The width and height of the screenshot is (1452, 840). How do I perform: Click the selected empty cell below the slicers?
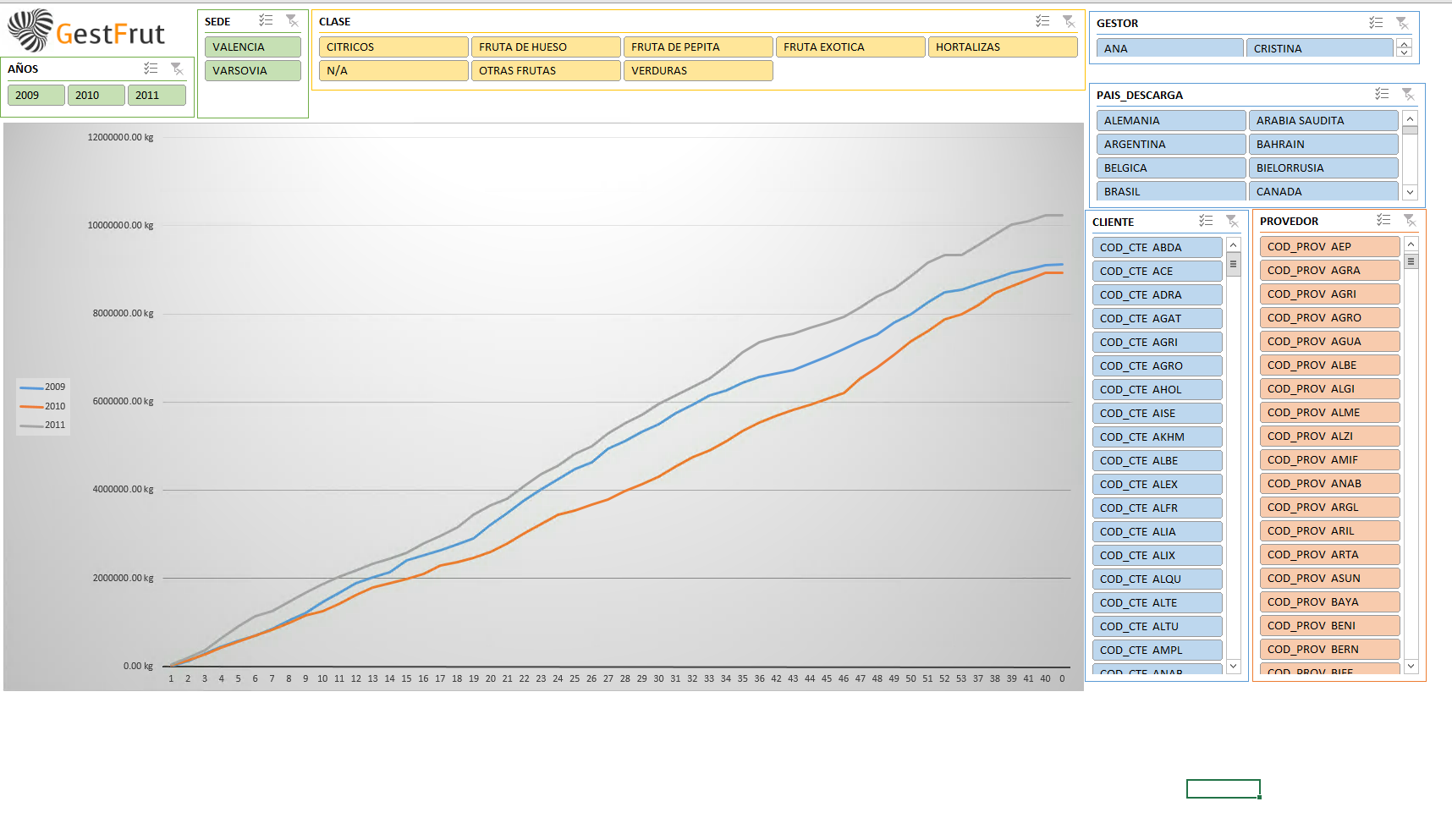coord(1223,788)
